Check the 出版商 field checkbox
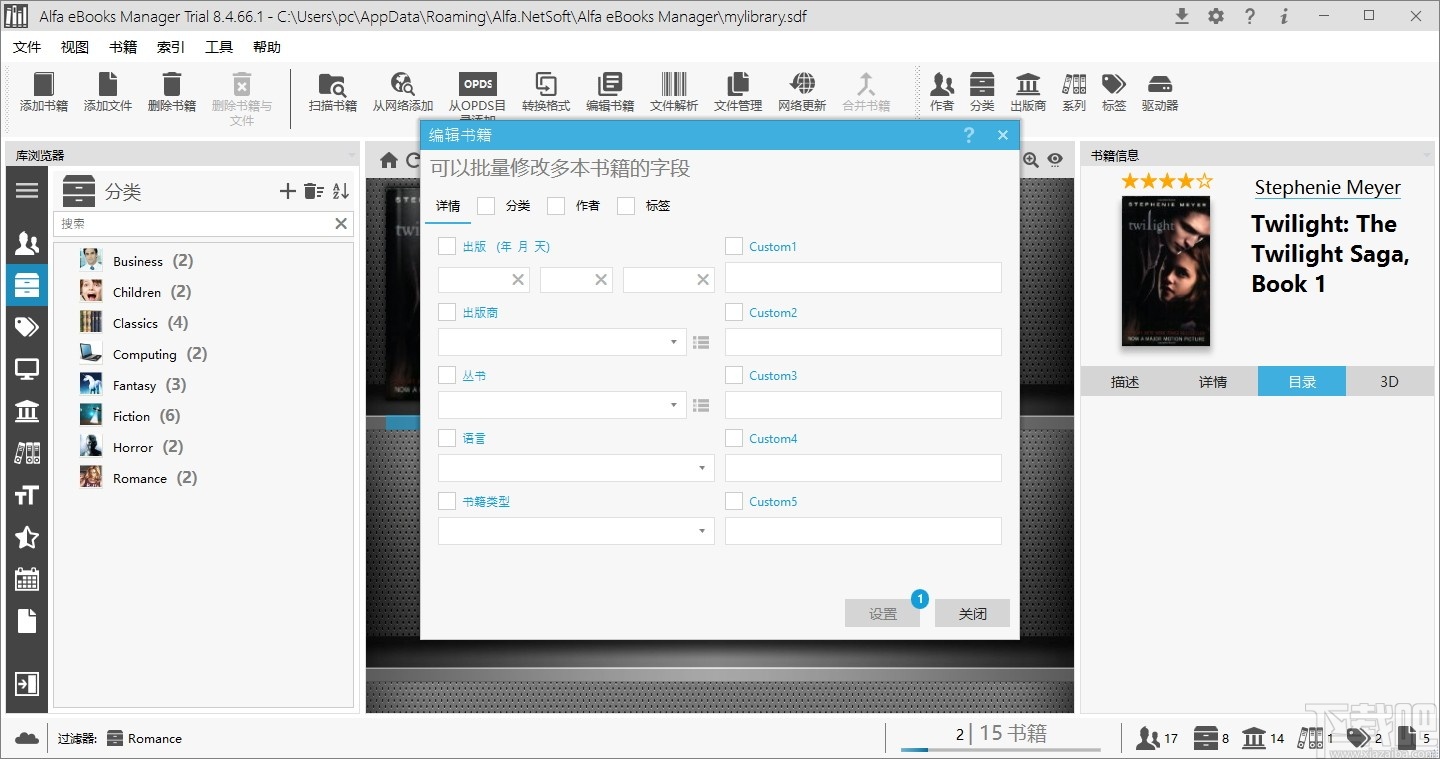The height and width of the screenshot is (759, 1440). (x=447, y=312)
